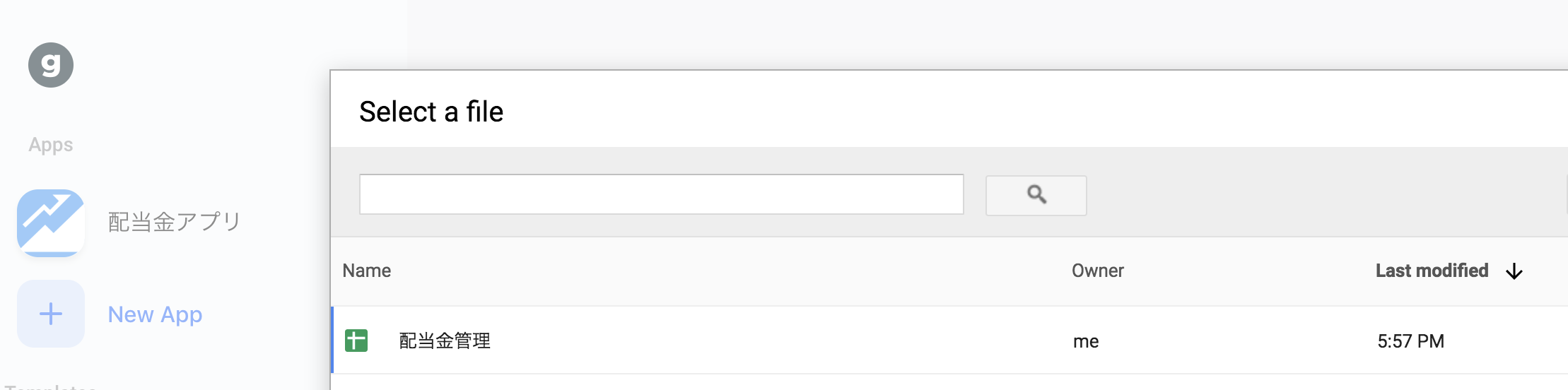Sort files by the Owner column
1568x390 pixels.
(x=1097, y=271)
